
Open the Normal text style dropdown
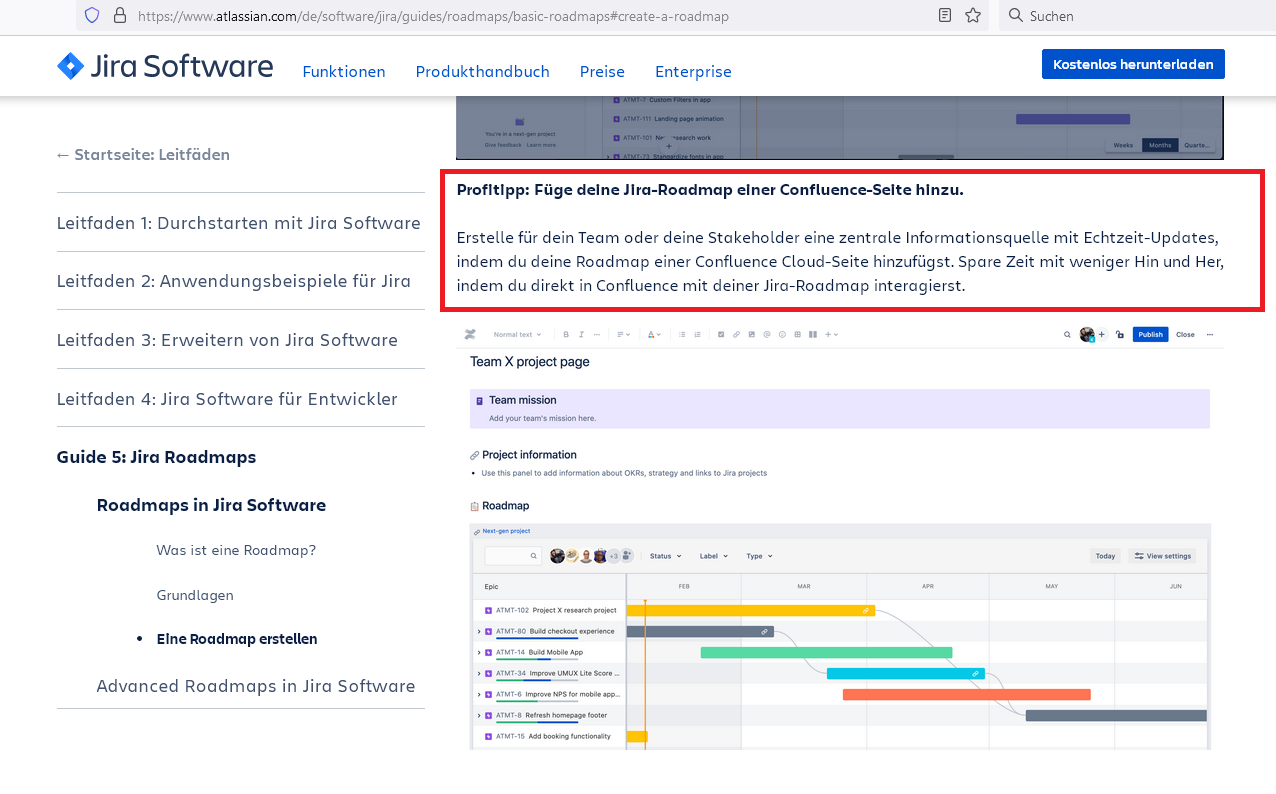click(519, 334)
